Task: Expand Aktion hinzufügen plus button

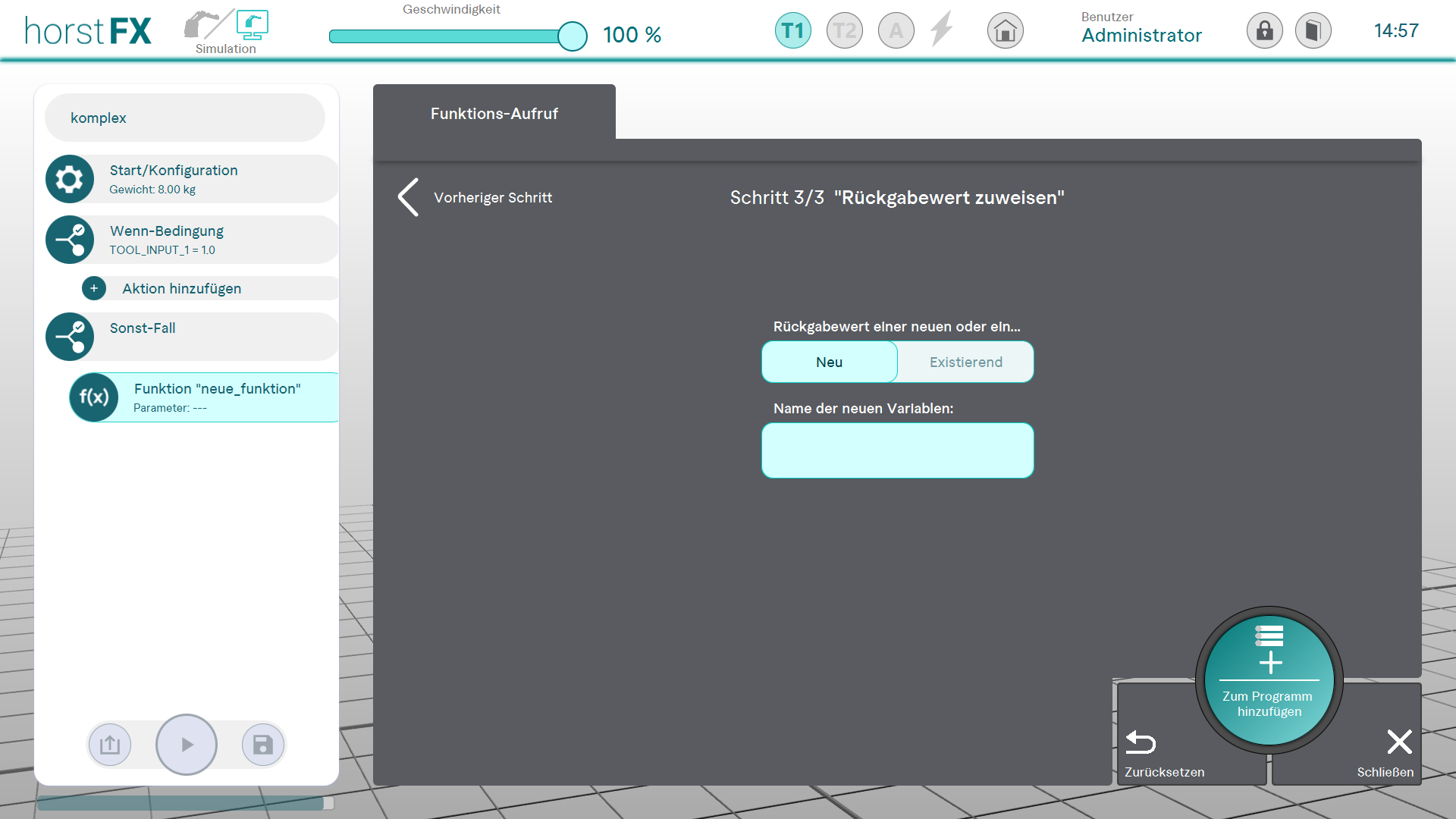Action: (94, 288)
